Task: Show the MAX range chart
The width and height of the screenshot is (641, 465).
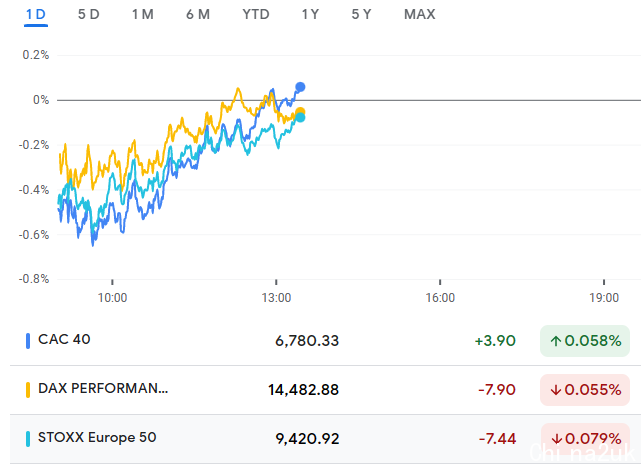Action: click(x=420, y=14)
